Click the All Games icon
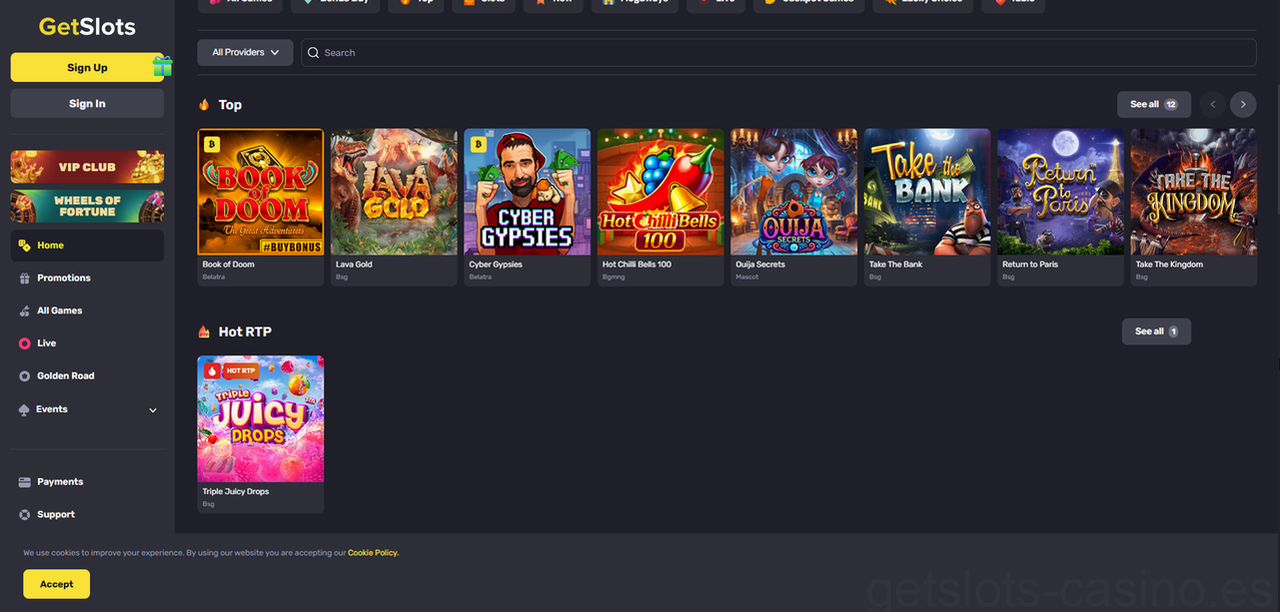The width and height of the screenshot is (1280, 612). point(25,311)
